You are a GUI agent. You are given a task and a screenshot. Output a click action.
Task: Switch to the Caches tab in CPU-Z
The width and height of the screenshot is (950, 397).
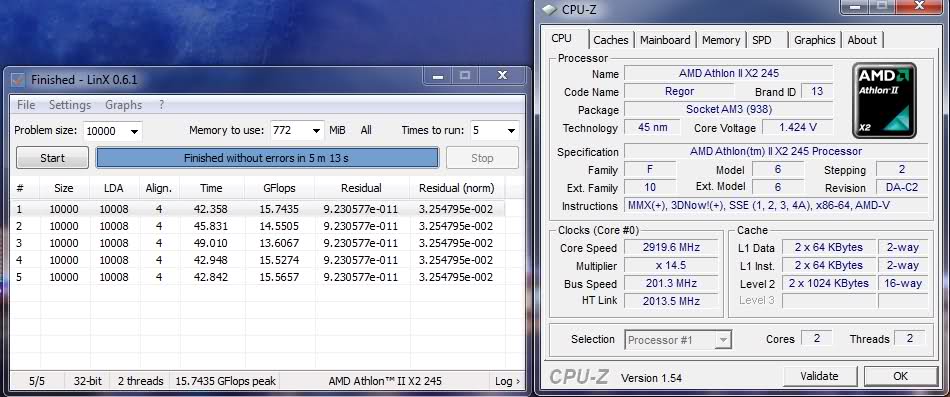(x=610, y=40)
